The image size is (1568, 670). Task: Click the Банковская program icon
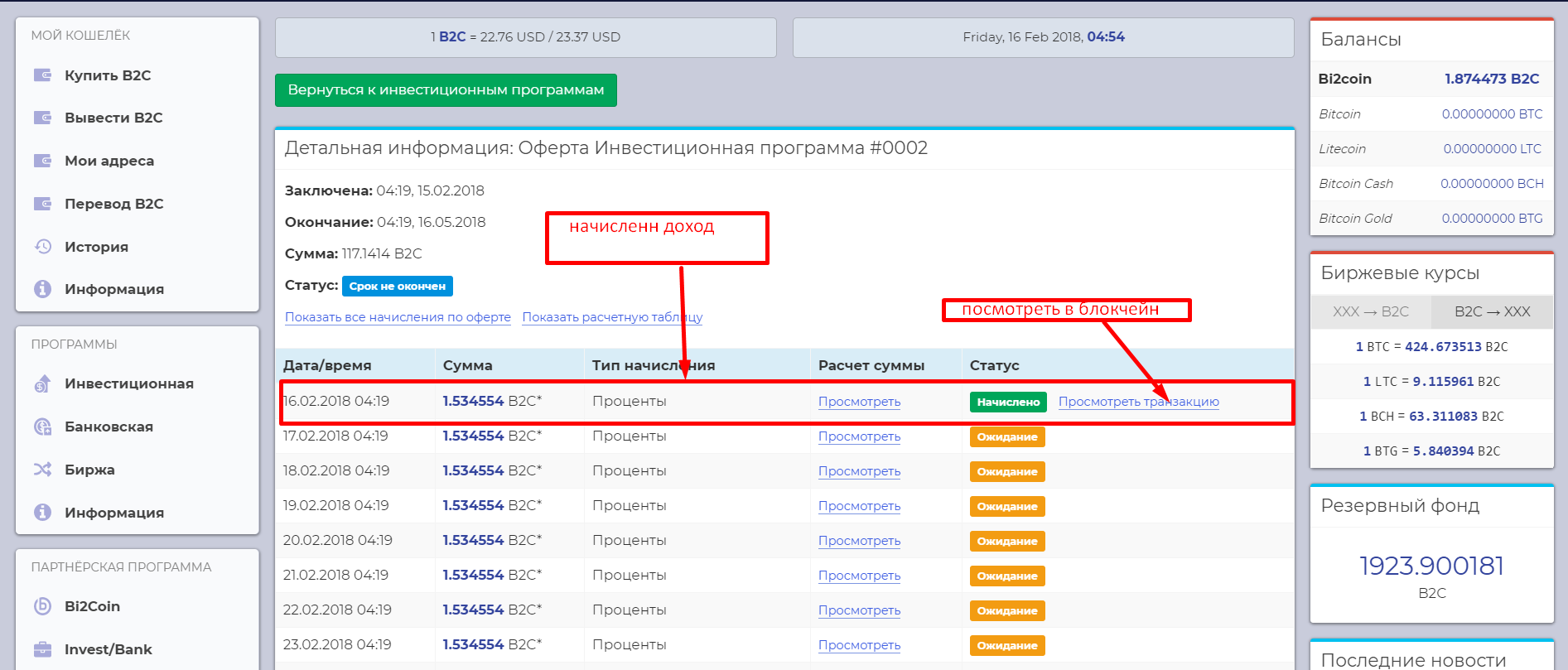point(42,427)
